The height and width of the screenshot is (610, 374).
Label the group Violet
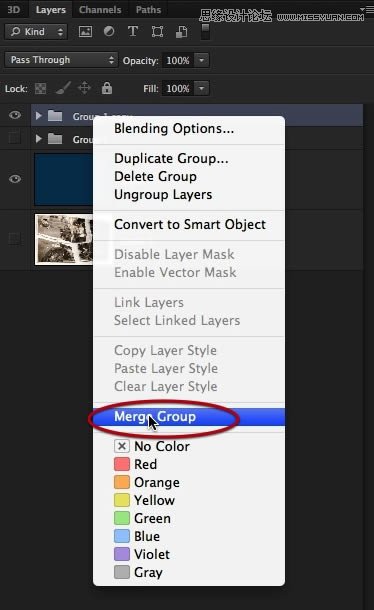click(x=189, y=554)
